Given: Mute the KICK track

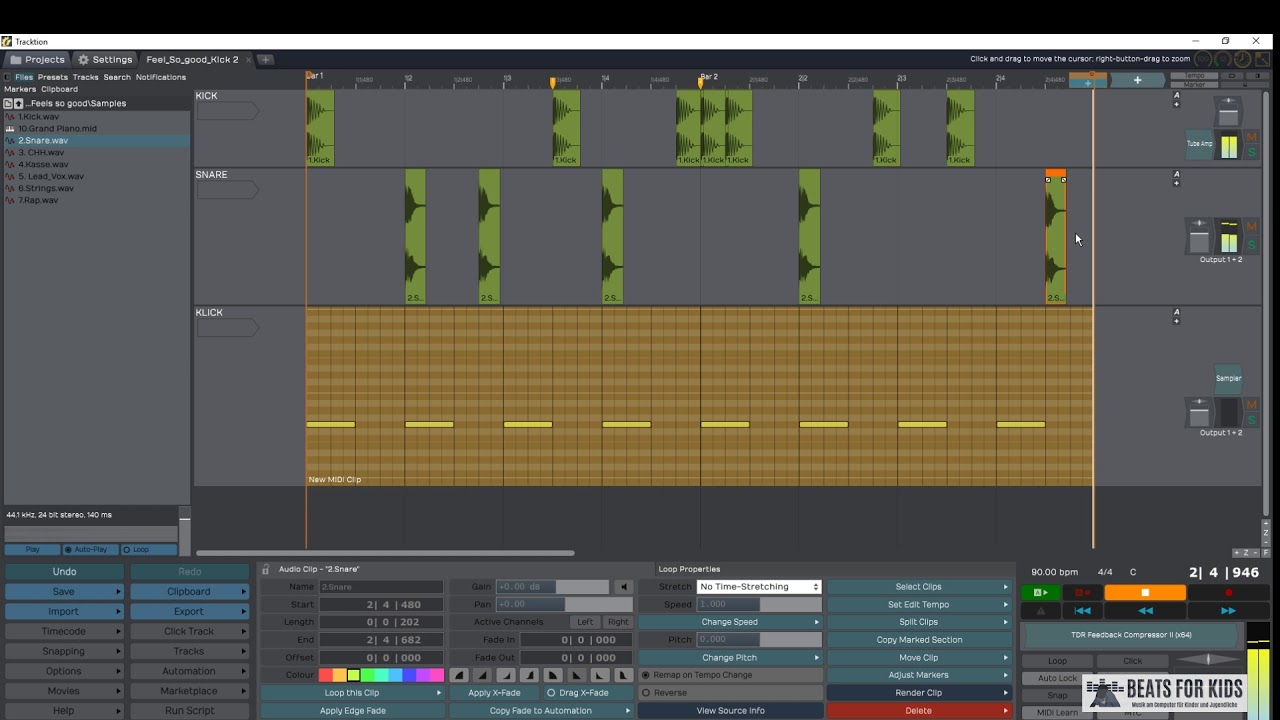Looking at the screenshot, I should (x=1251, y=138).
